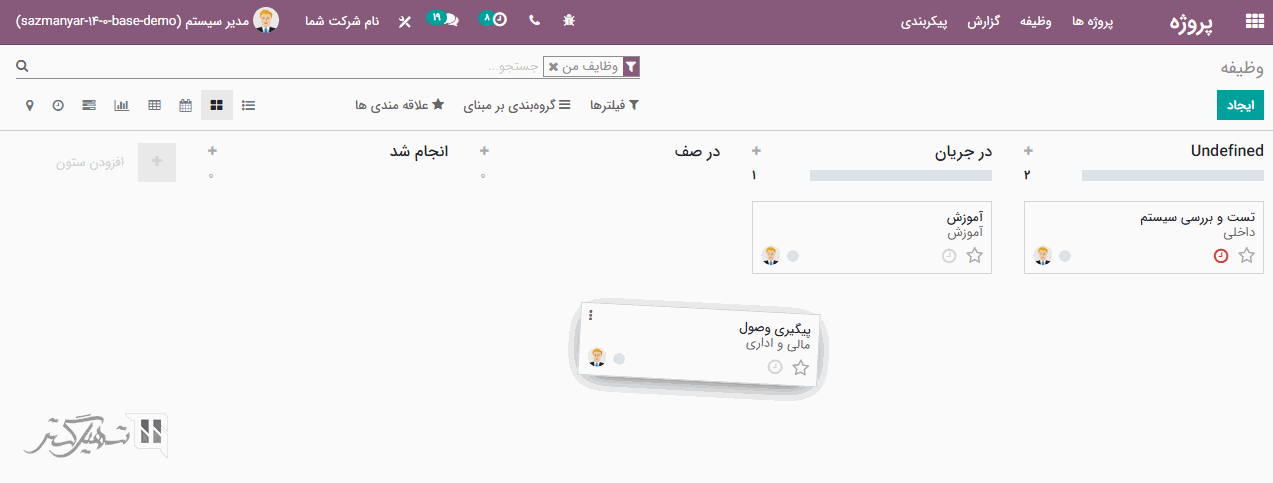Open the activities clock icon in navbar
The width and height of the screenshot is (1273, 483).
point(499,20)
